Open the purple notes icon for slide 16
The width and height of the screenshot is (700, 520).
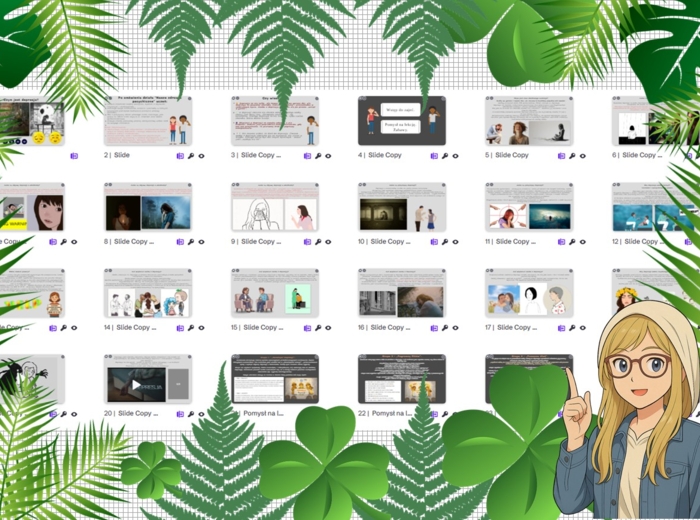434,328
